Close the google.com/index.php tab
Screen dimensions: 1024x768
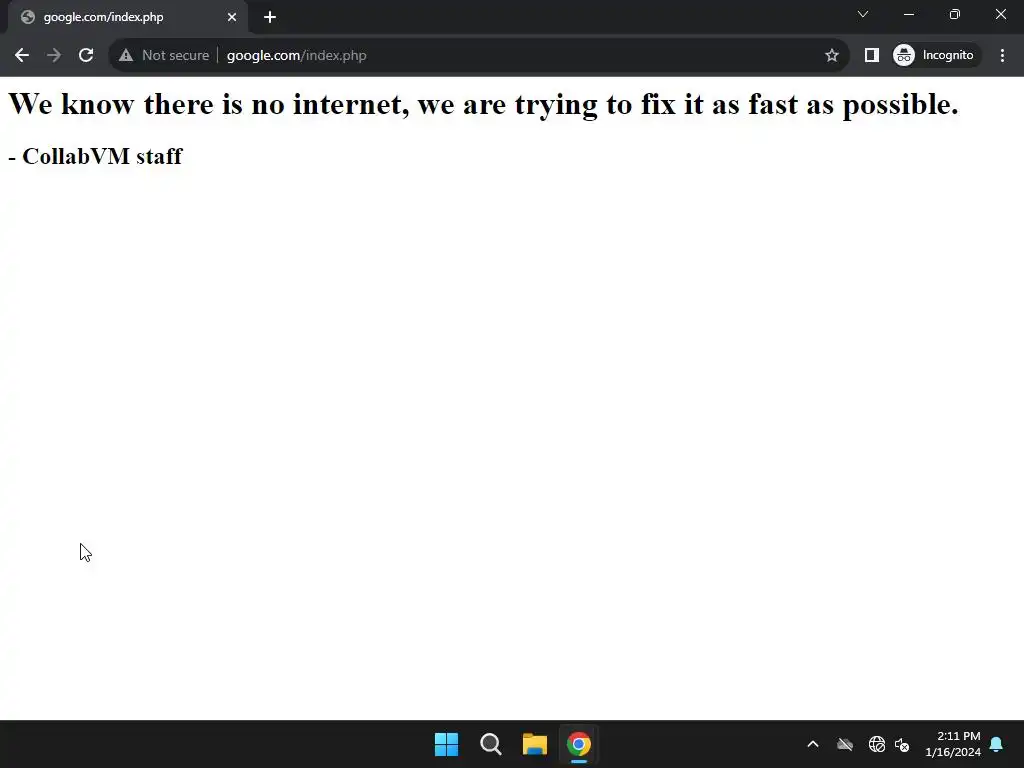[x=232, y=17]
